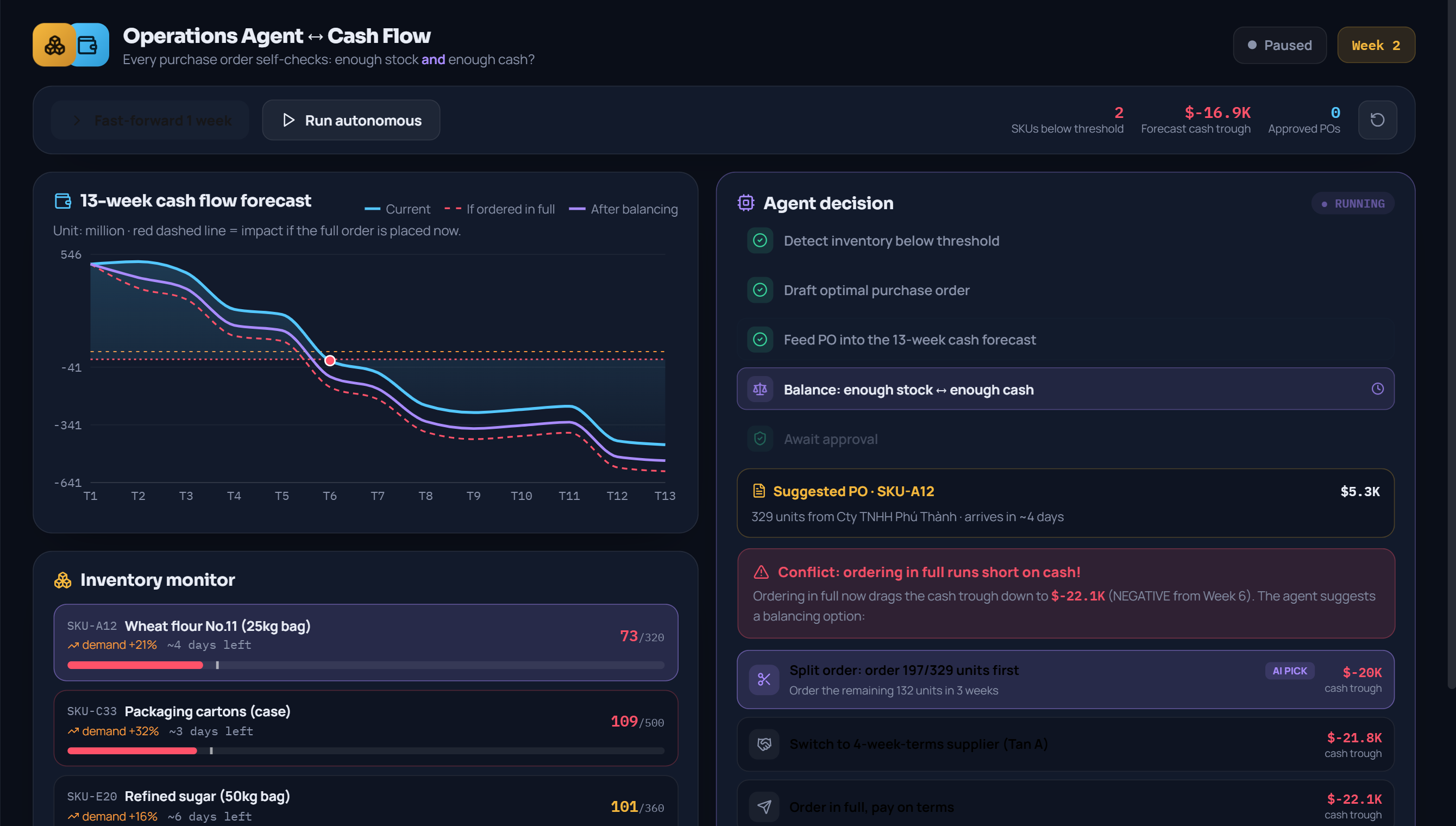Click the Wheat flour stock level bar
The image size is (1456, 826).
[366, 665]
